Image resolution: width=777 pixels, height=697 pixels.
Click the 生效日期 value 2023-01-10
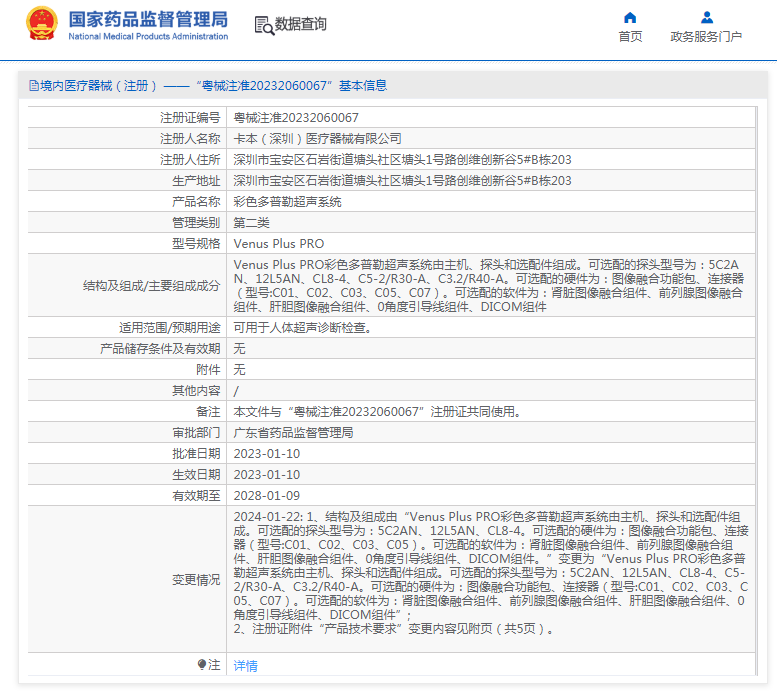coord(267,475)
